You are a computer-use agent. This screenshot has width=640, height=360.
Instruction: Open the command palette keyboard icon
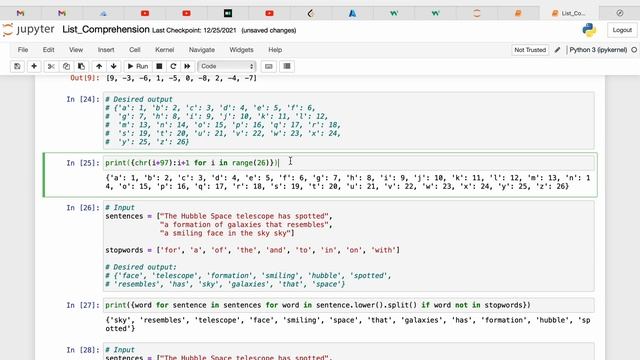click(269, 66)
